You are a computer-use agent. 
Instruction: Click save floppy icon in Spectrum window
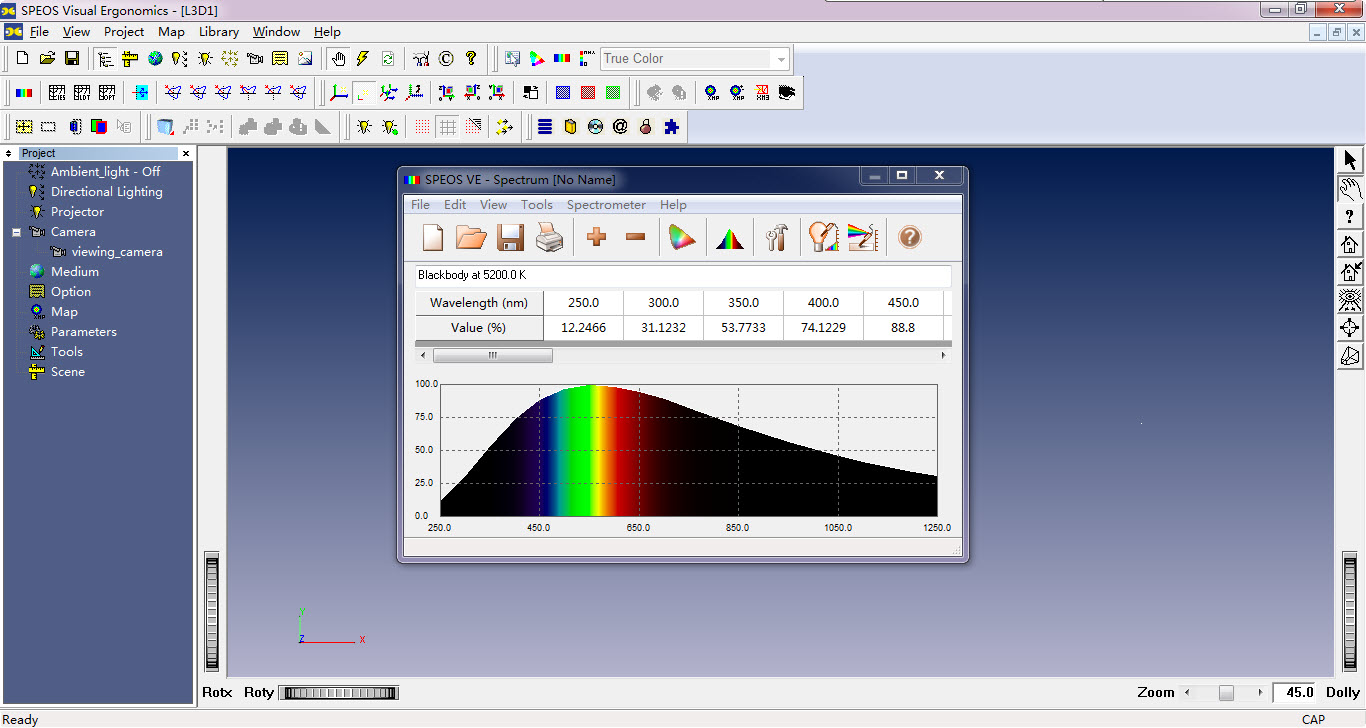[510, 238]
